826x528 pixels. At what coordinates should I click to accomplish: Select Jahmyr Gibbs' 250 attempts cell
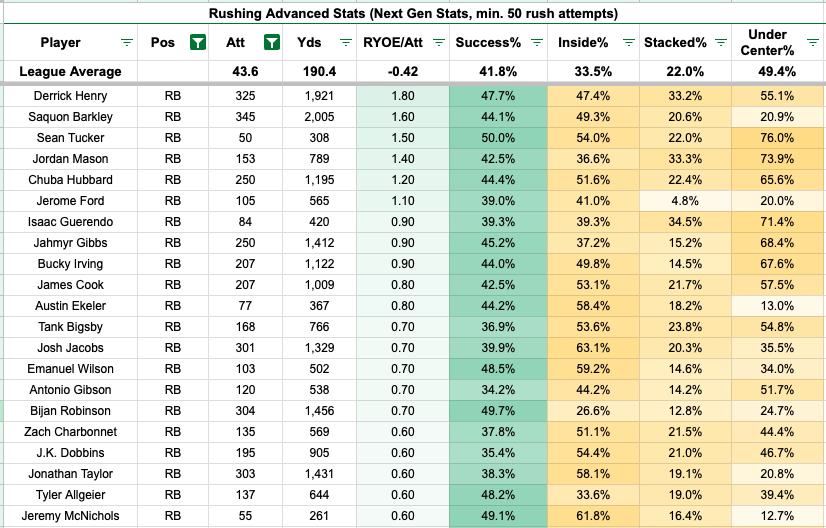click(245, 243)
